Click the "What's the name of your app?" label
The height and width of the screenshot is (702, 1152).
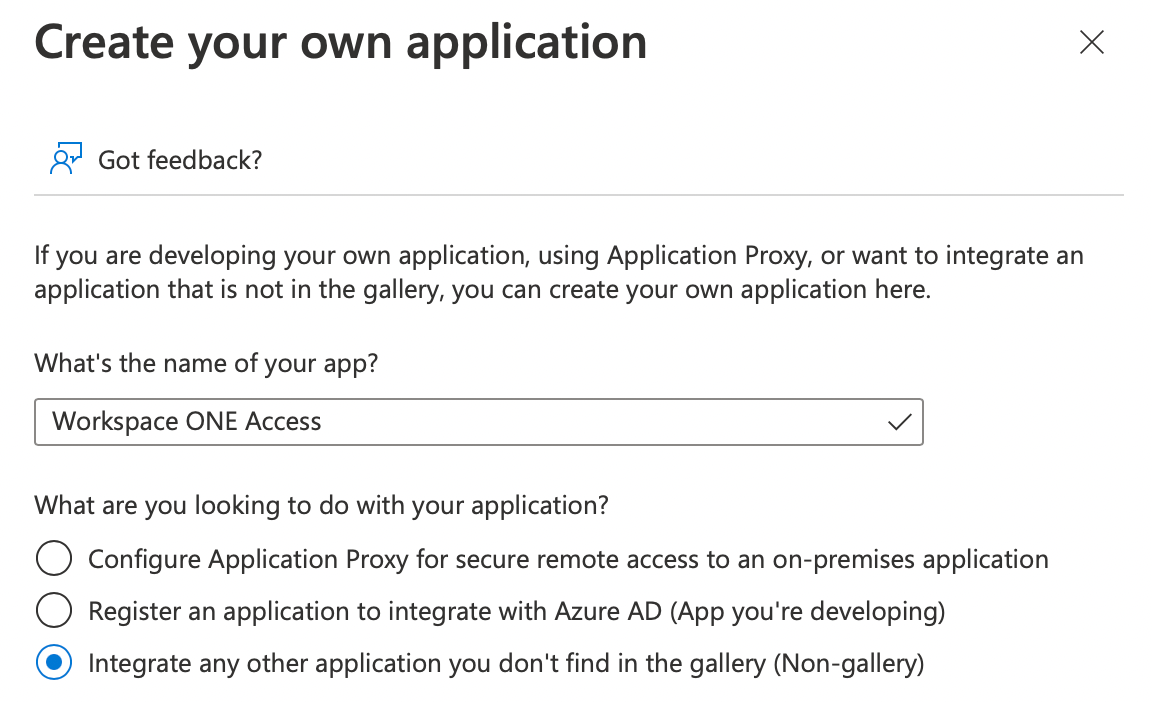[x=206, y=363]
